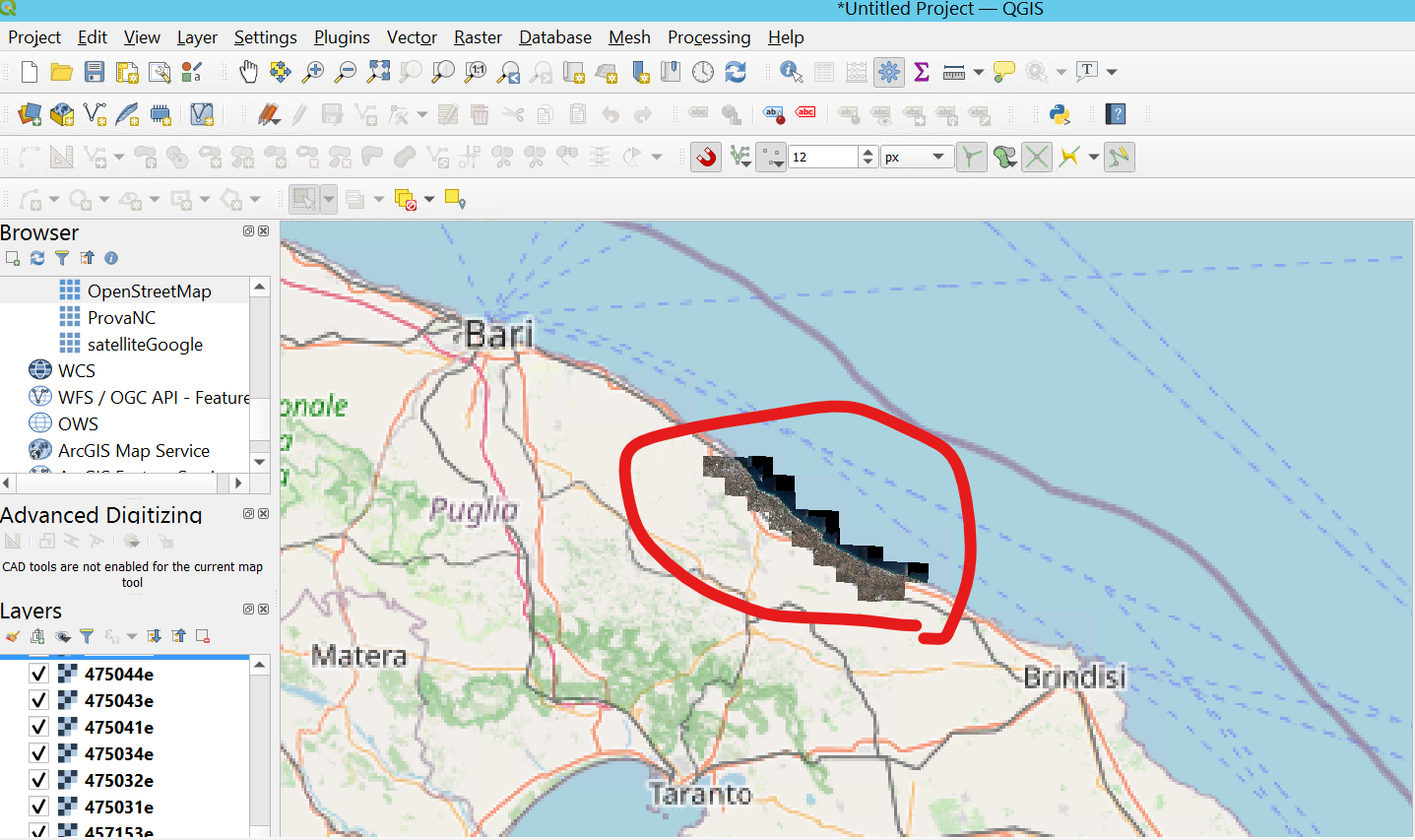
Task: Select the Identify Features tool
Action: click(791, 72)
